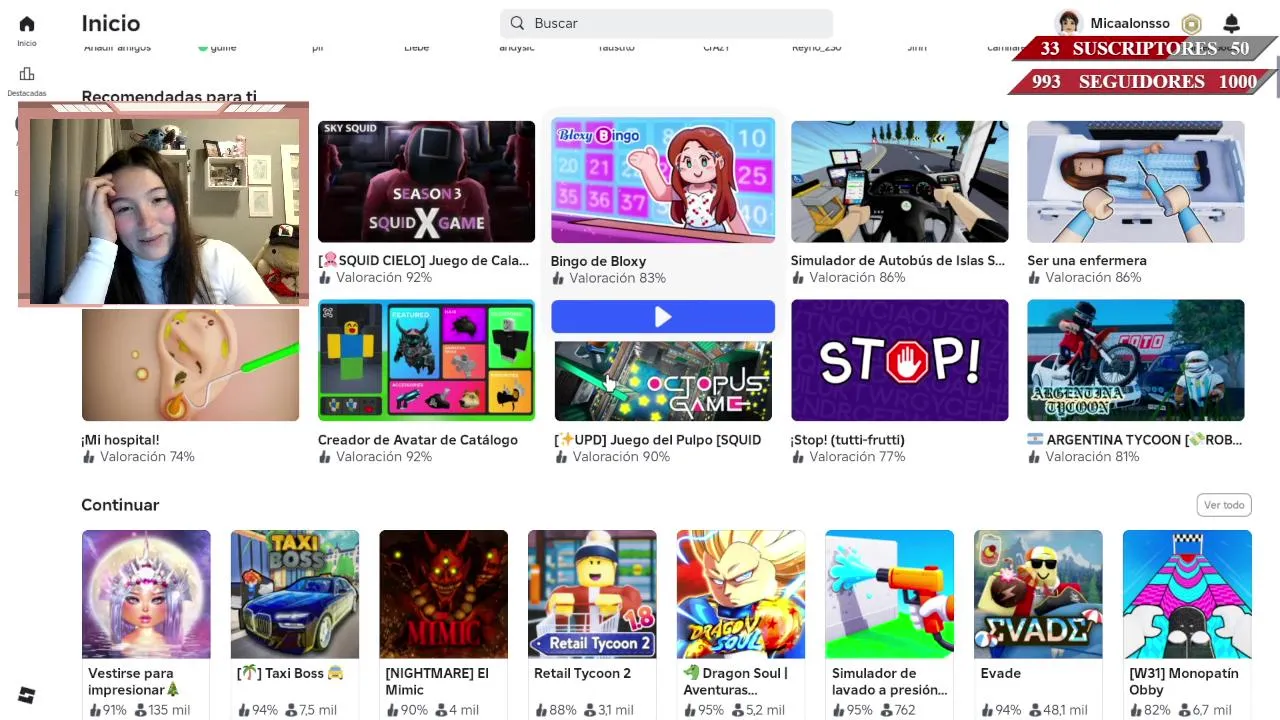
Task: Open the Octopus Game thumbnail
Action: pos(663,381)
